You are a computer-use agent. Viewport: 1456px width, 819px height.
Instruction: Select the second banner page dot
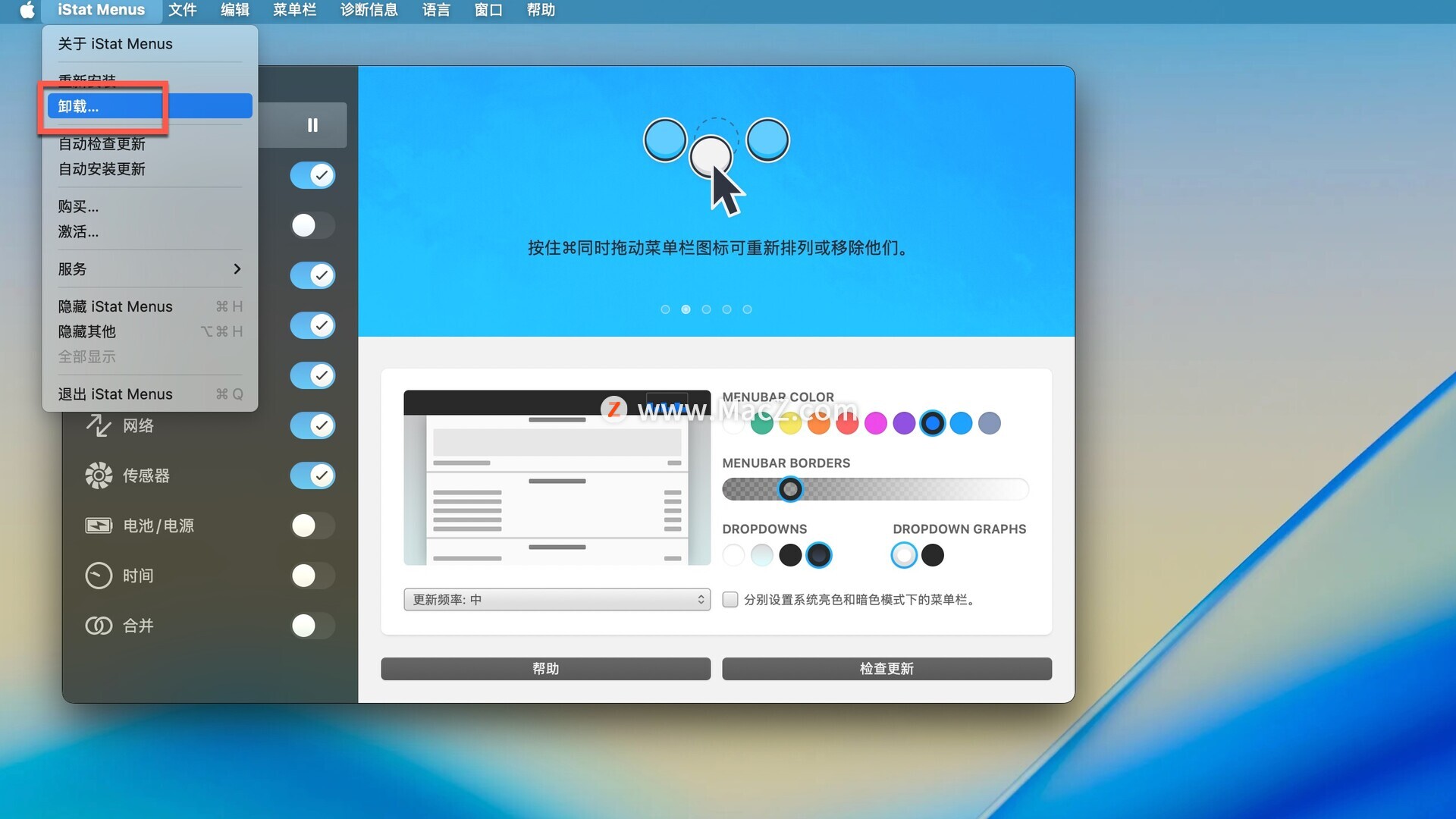point(686,309)
